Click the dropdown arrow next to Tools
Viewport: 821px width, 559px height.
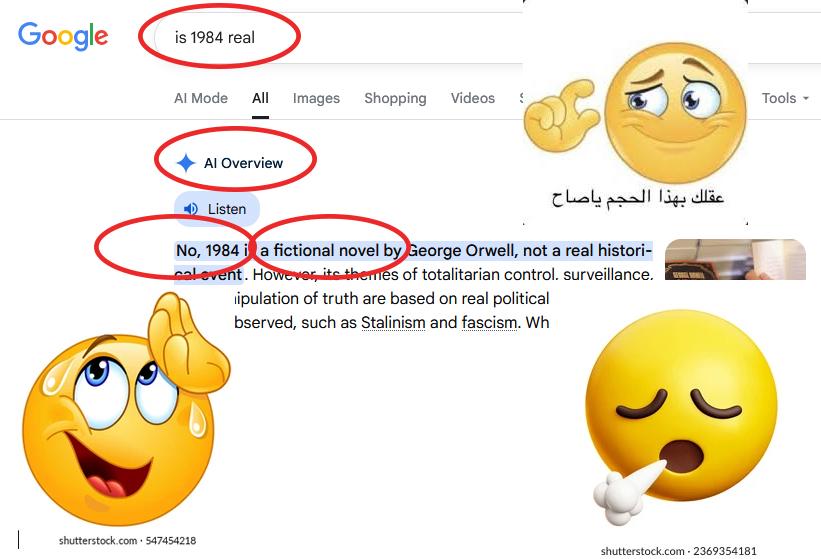(806, 98)
